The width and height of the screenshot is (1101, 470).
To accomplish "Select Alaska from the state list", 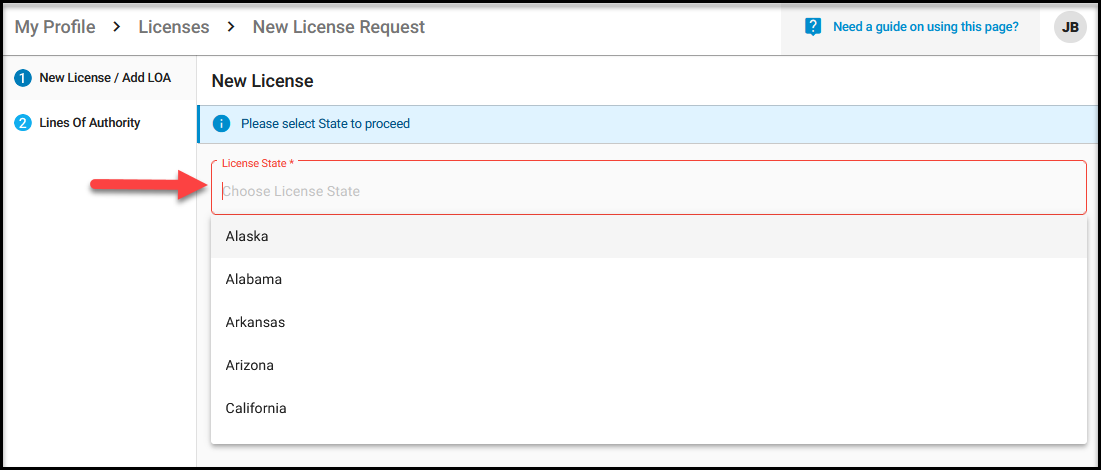I will pyautogui.click(x=649, y=237).
